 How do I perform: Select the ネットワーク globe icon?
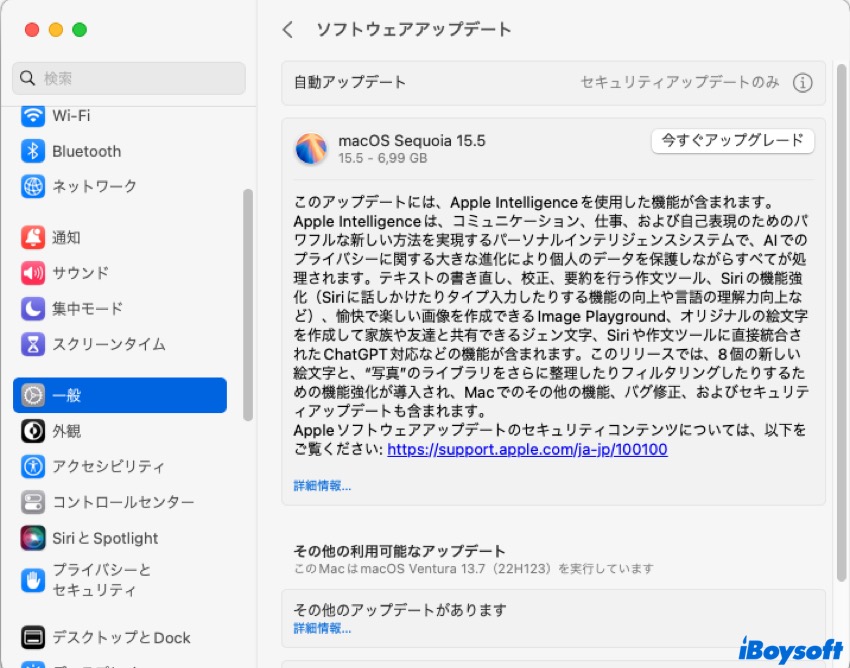(x=33, y=186)
